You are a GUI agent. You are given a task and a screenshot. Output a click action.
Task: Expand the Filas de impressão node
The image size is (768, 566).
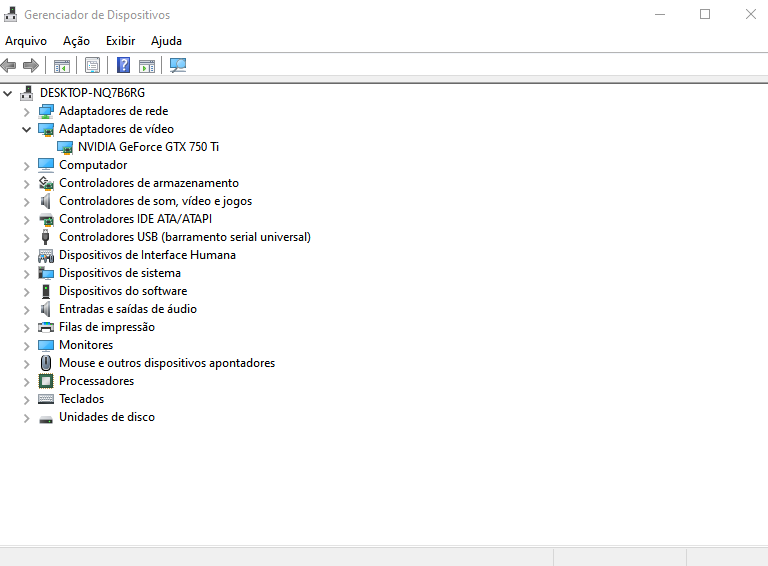coord(26,328)
